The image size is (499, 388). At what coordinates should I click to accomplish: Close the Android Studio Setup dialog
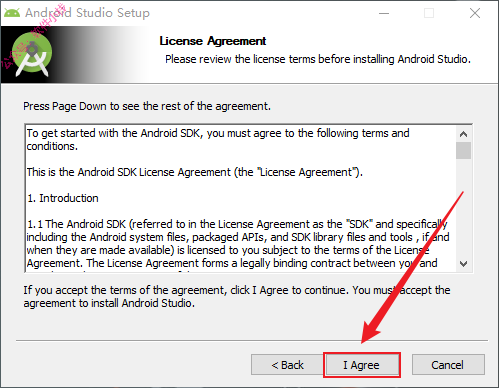[x=475, y=13]
